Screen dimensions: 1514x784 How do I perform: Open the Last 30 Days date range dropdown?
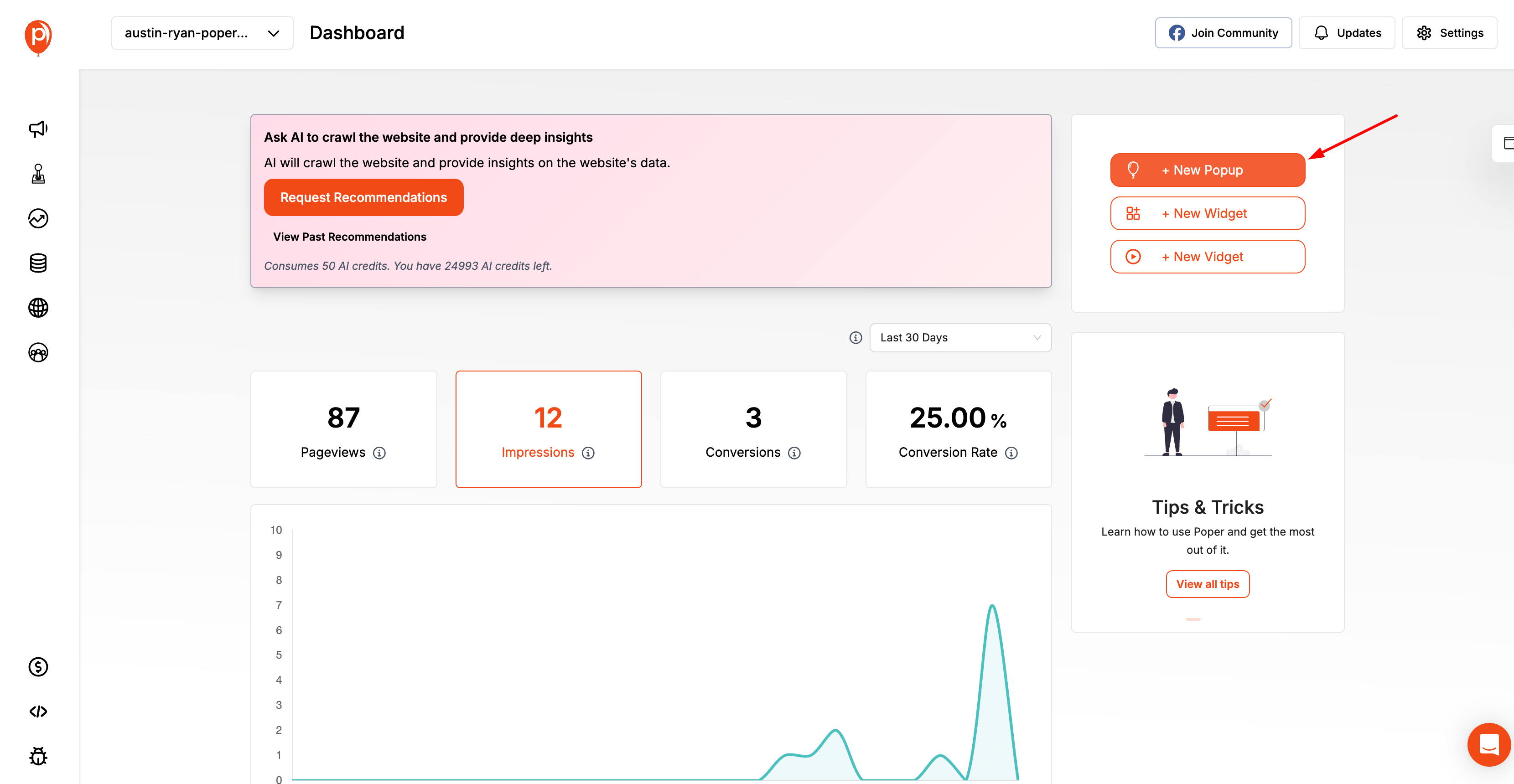click(x=960, y=338)
